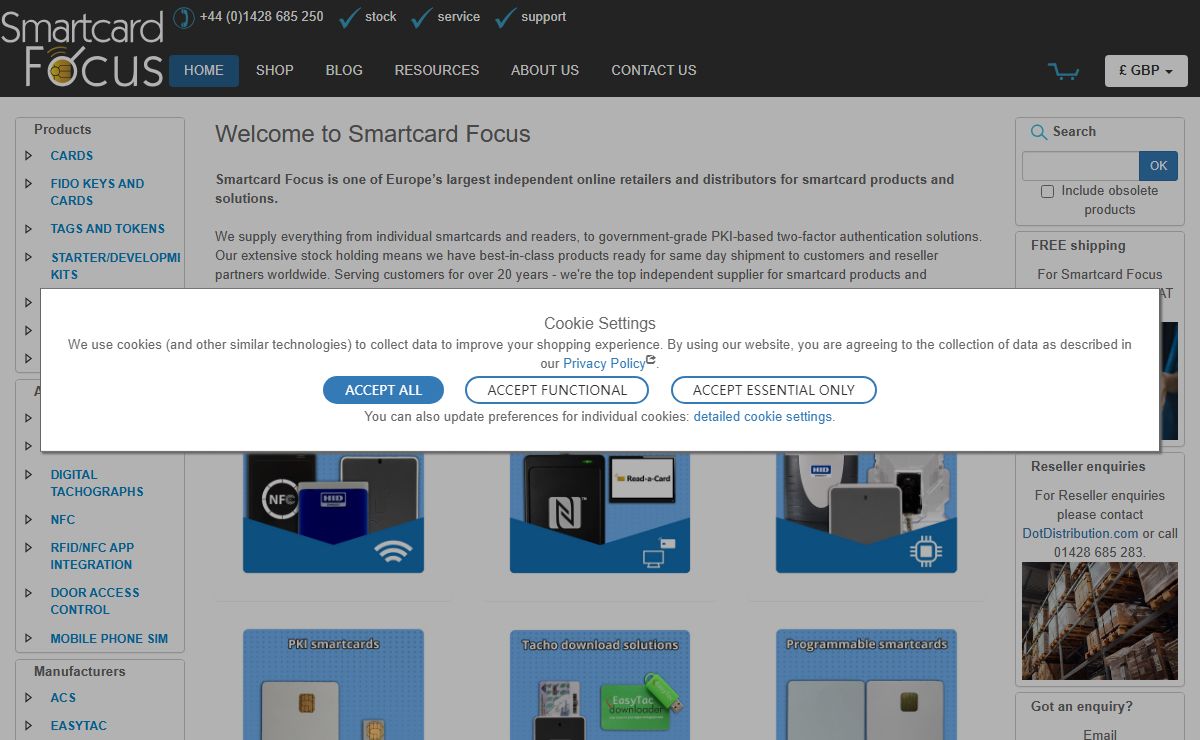Open the Privacy Policy link
Screen dimensions: 1200x740
pyautogui.click(x=604, y=364)
